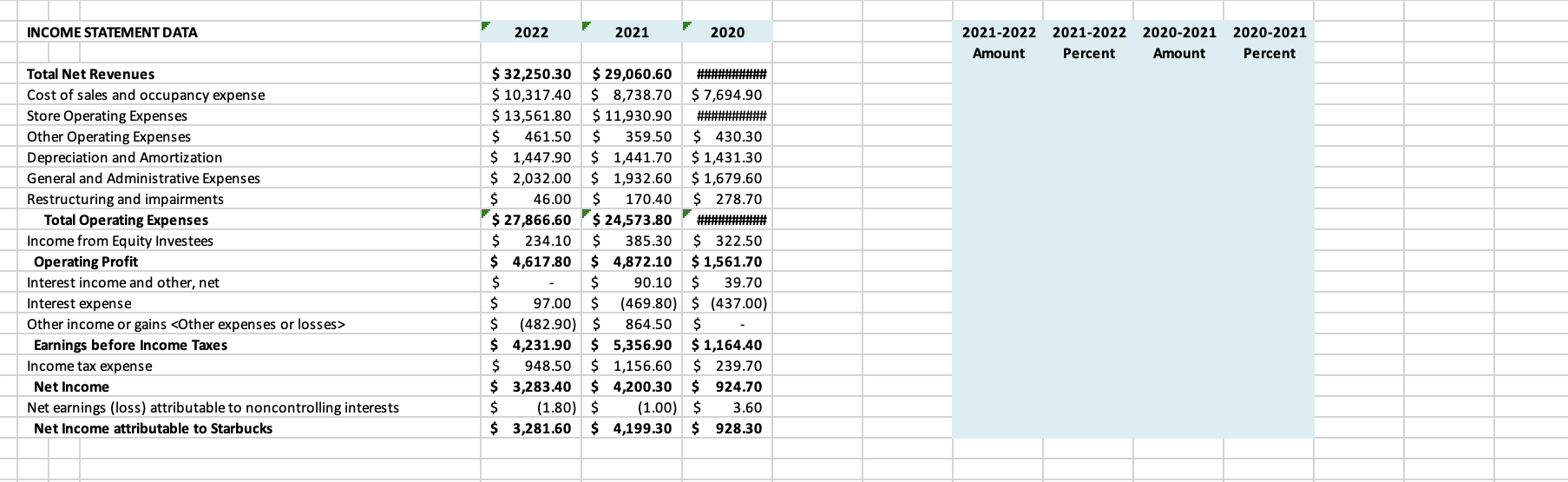Viewport: 1568px width, 482px height.
Task: Click the $13,561.80 store operating expenses cell
Action: [531, 116]
